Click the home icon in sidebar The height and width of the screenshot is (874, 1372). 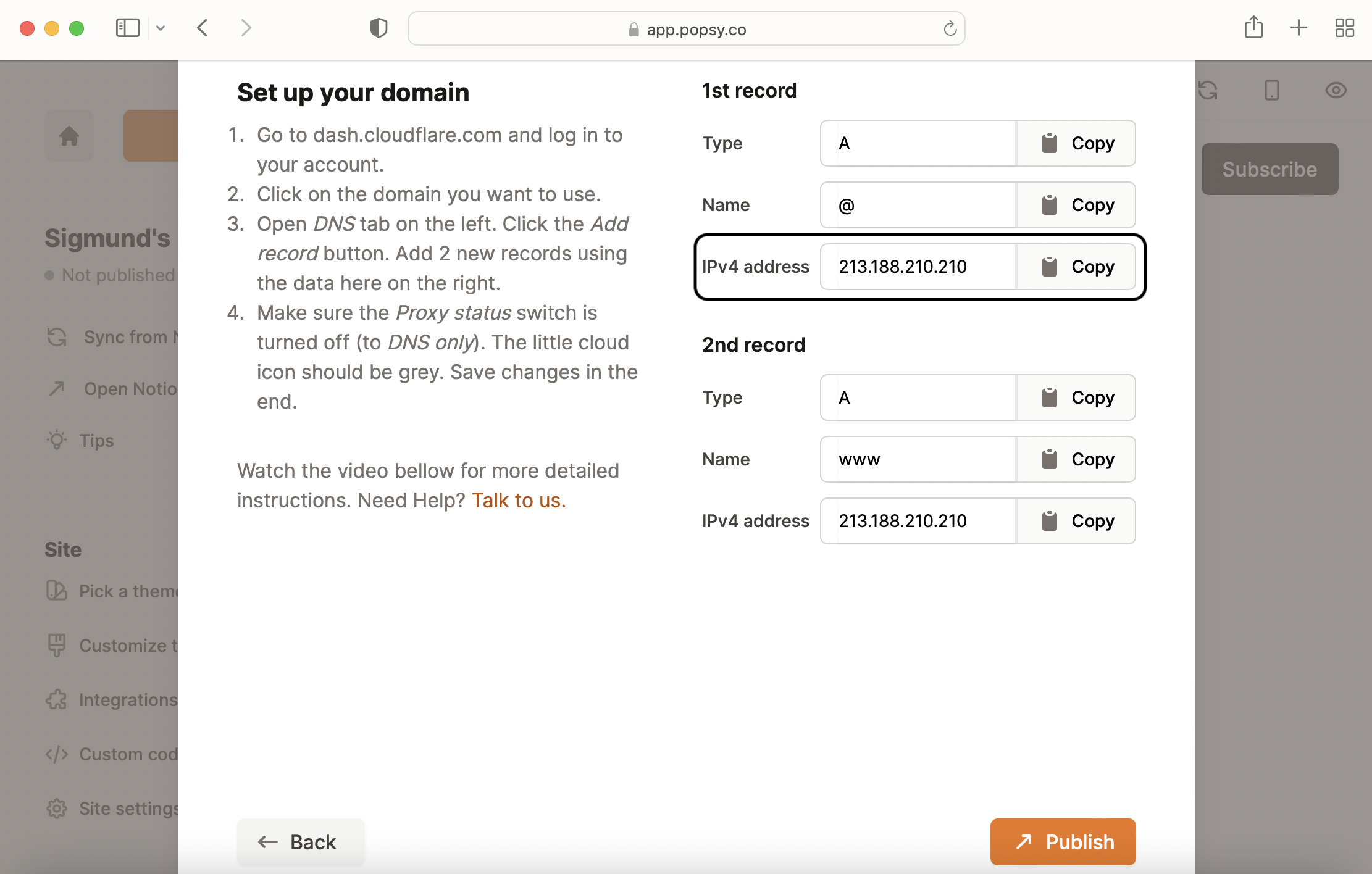pyautogui.click(x=69, y=136)
